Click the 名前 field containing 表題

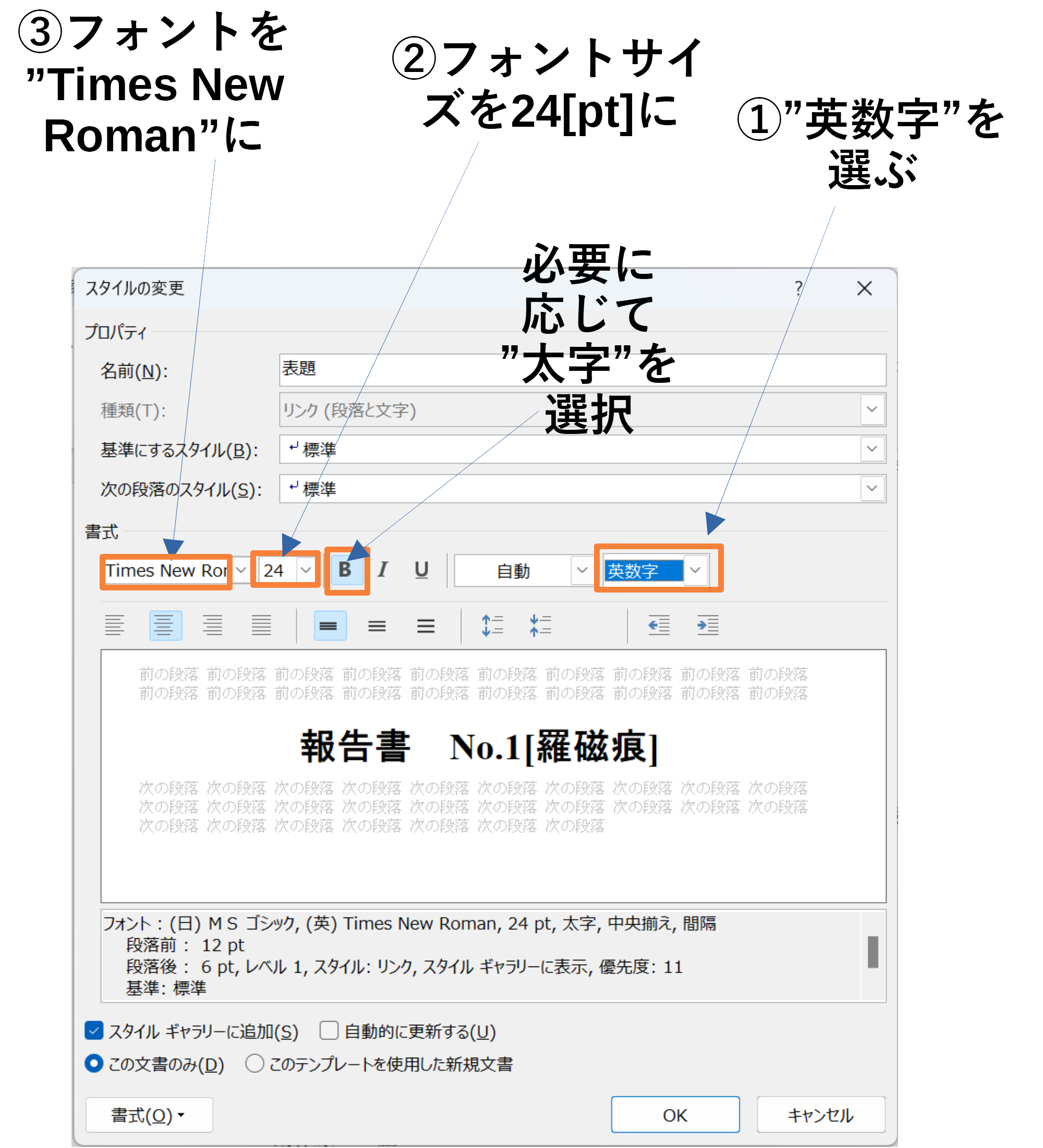[583, 370]
